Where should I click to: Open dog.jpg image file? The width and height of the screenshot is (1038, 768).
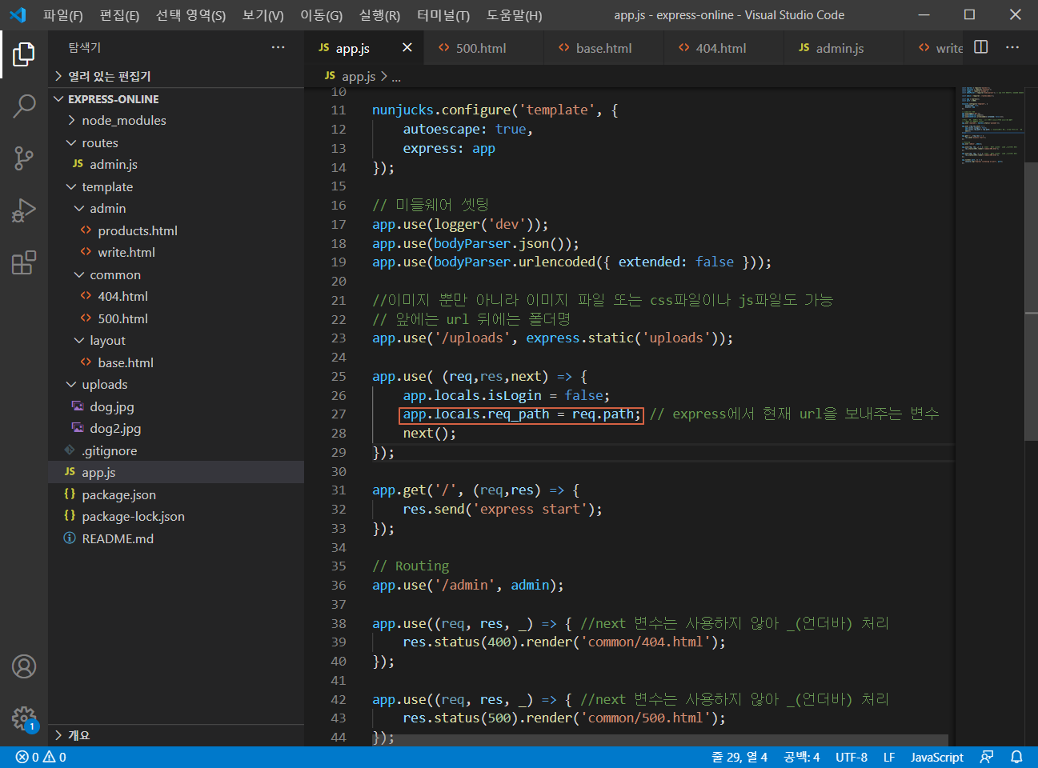[x=111, y=407]
